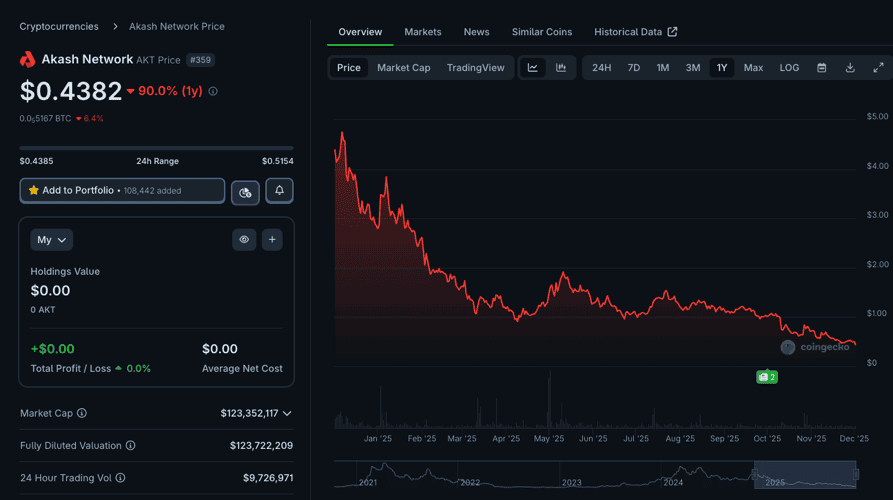Click the price alert bell icon
Viewport: 893px width, 500px height.
pyautogui.click(x=279, y=191)
